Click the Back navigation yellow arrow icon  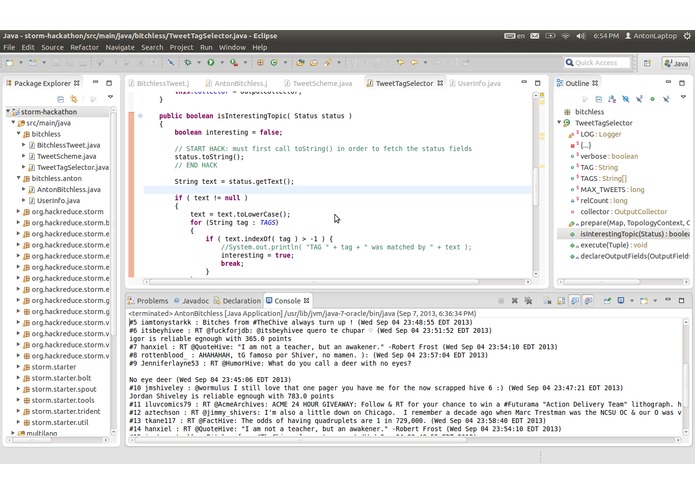pos(414,63)
